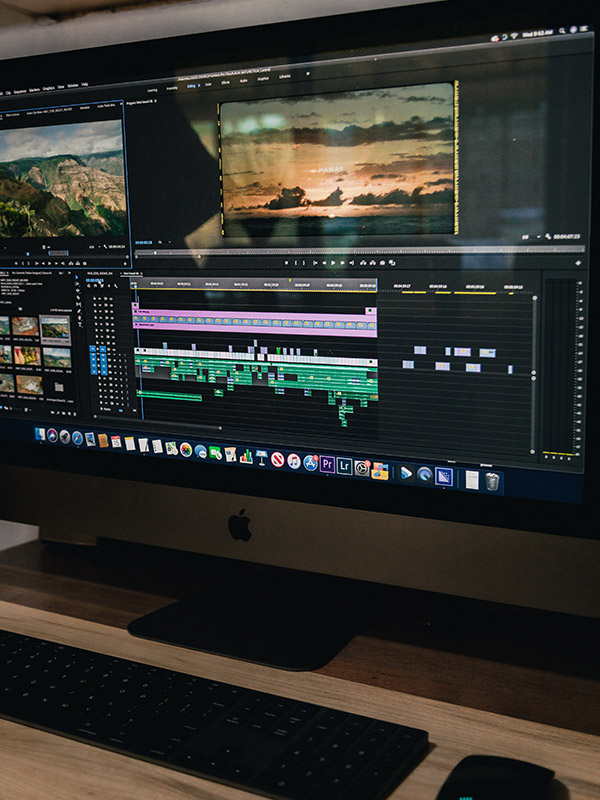This screenshot has height=800, width=600.
Task: Switch to the Editing workspace tab
Action: 192,85
